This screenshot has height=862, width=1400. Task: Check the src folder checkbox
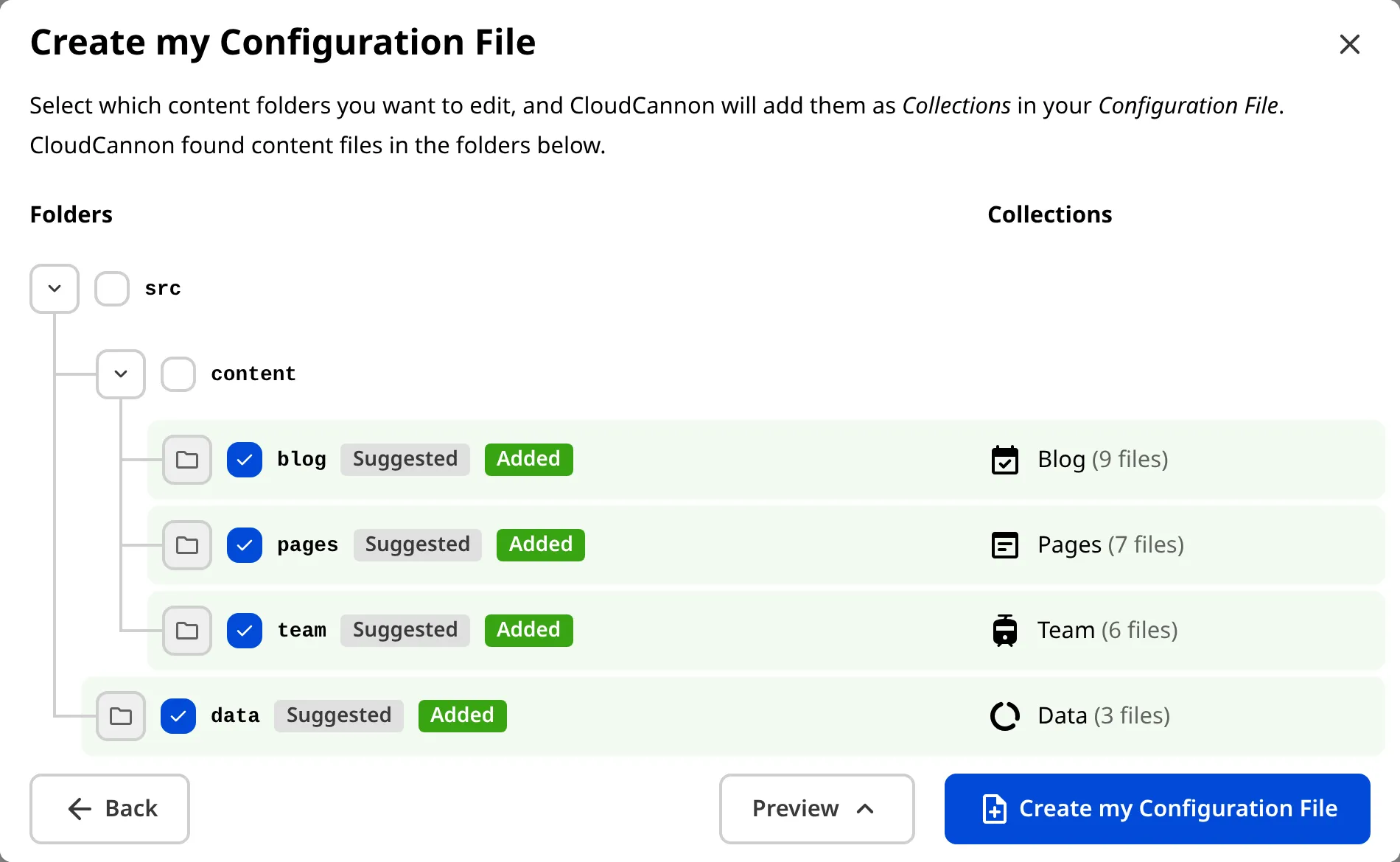pyautogui.click(x=111, y=288)
